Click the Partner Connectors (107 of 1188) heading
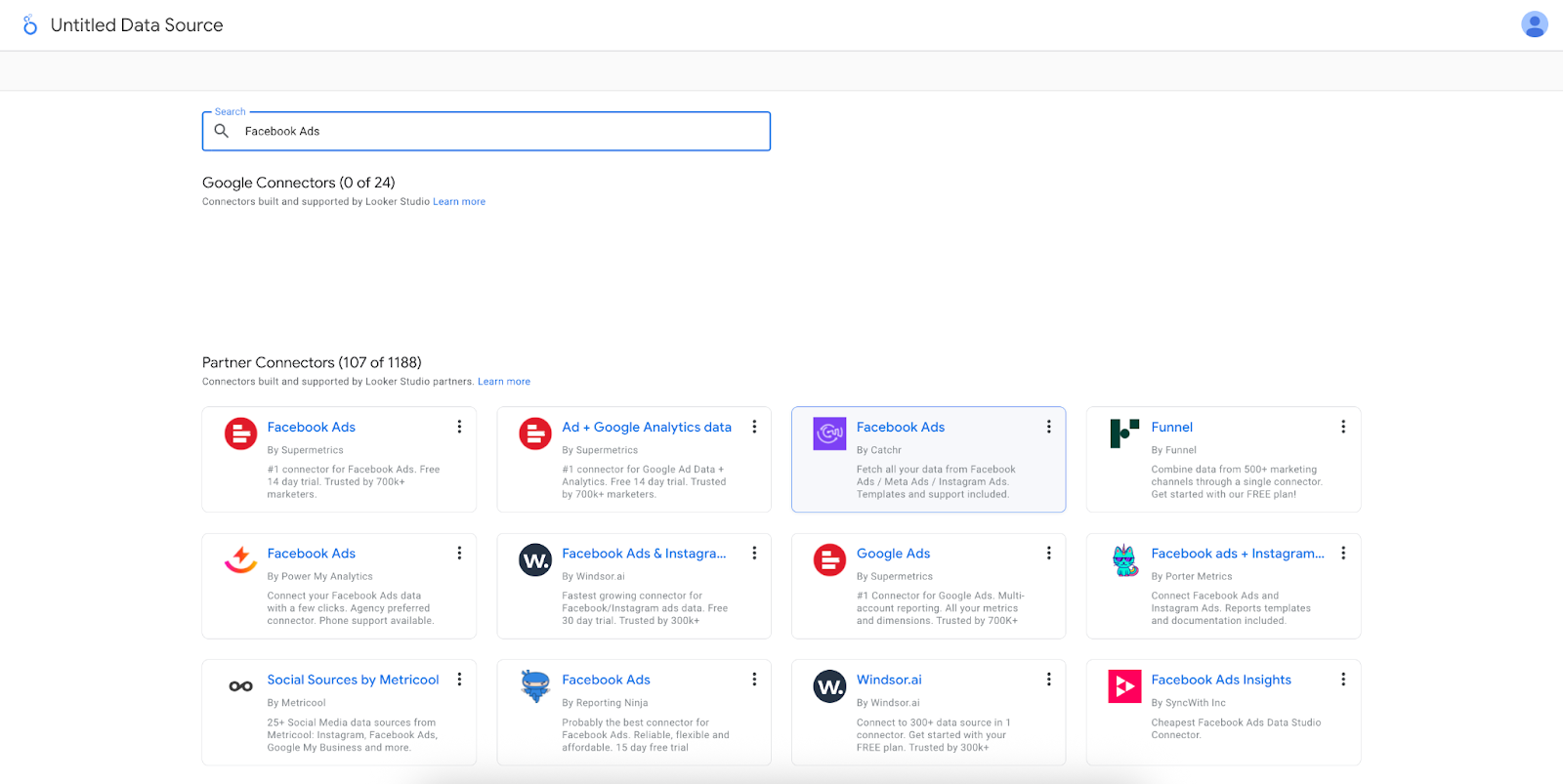The height and width of the screenshot is (784, 1563). (312, 362)
